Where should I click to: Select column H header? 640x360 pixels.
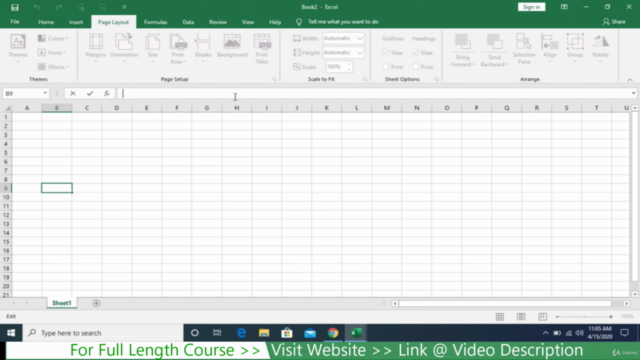237,108
